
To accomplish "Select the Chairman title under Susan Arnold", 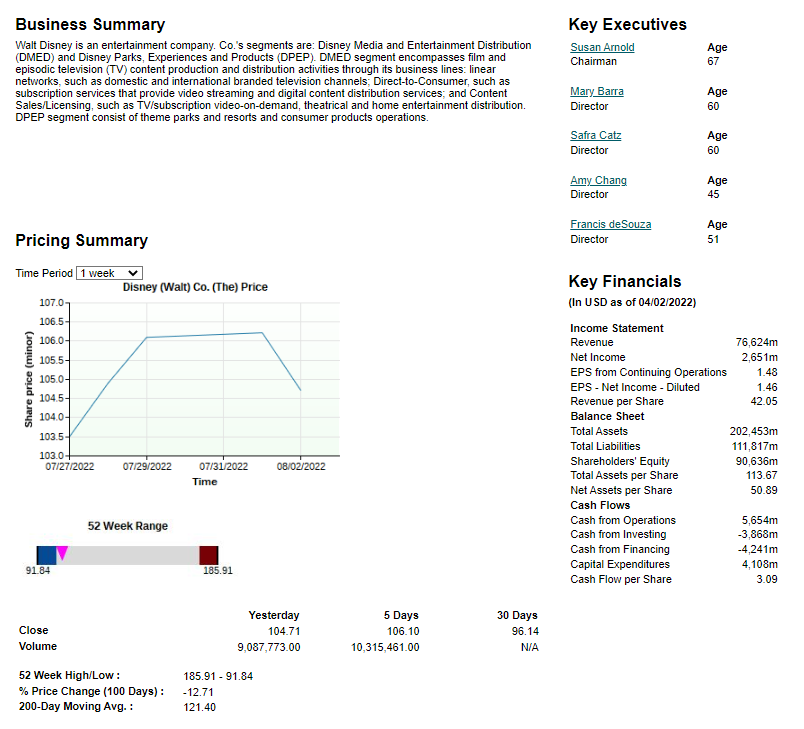I will pyautogui.click(x=593, y=61).
